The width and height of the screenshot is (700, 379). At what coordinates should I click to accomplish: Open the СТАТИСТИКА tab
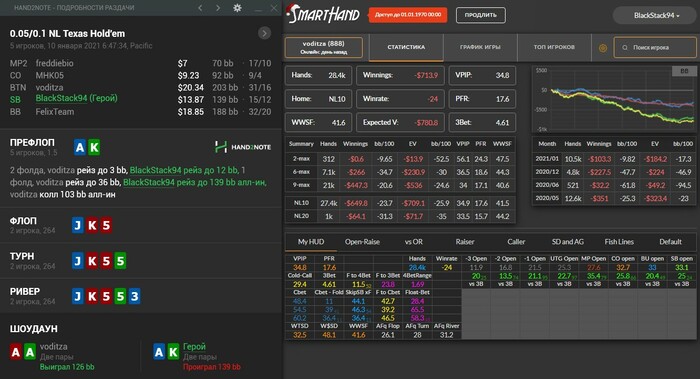pos(406,47)
